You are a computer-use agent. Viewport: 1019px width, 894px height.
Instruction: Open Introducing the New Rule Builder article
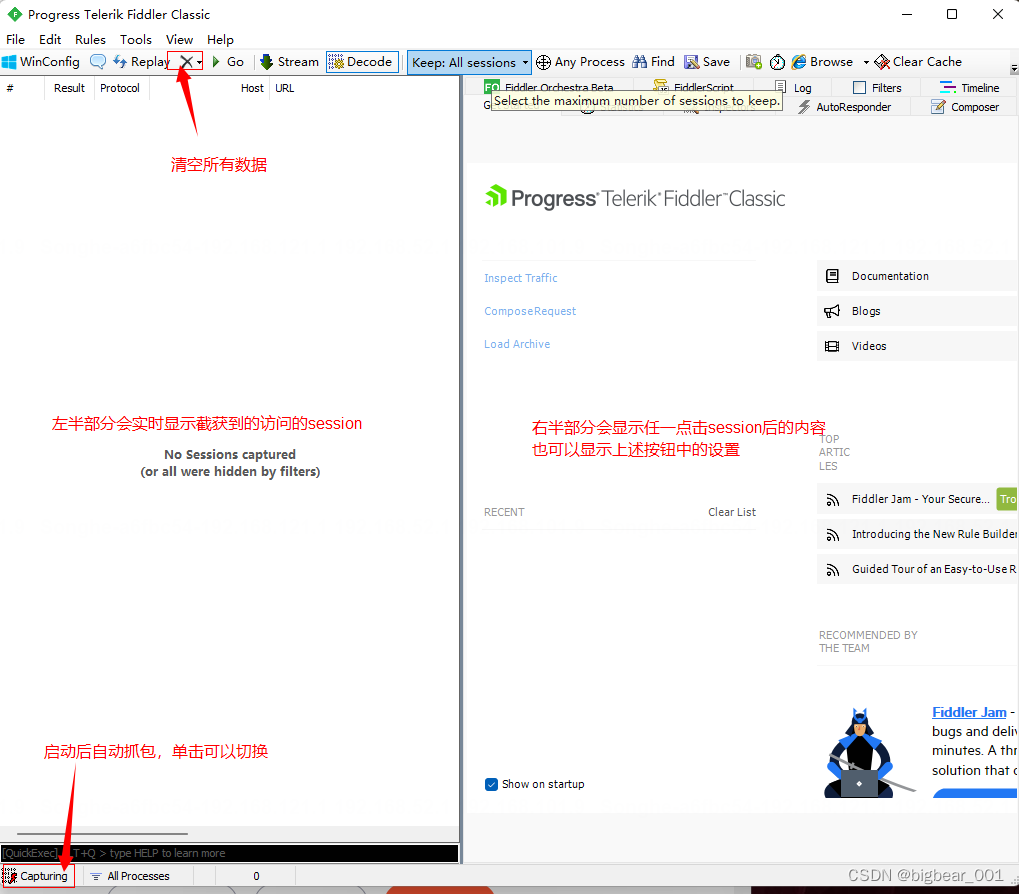[917, 534]
